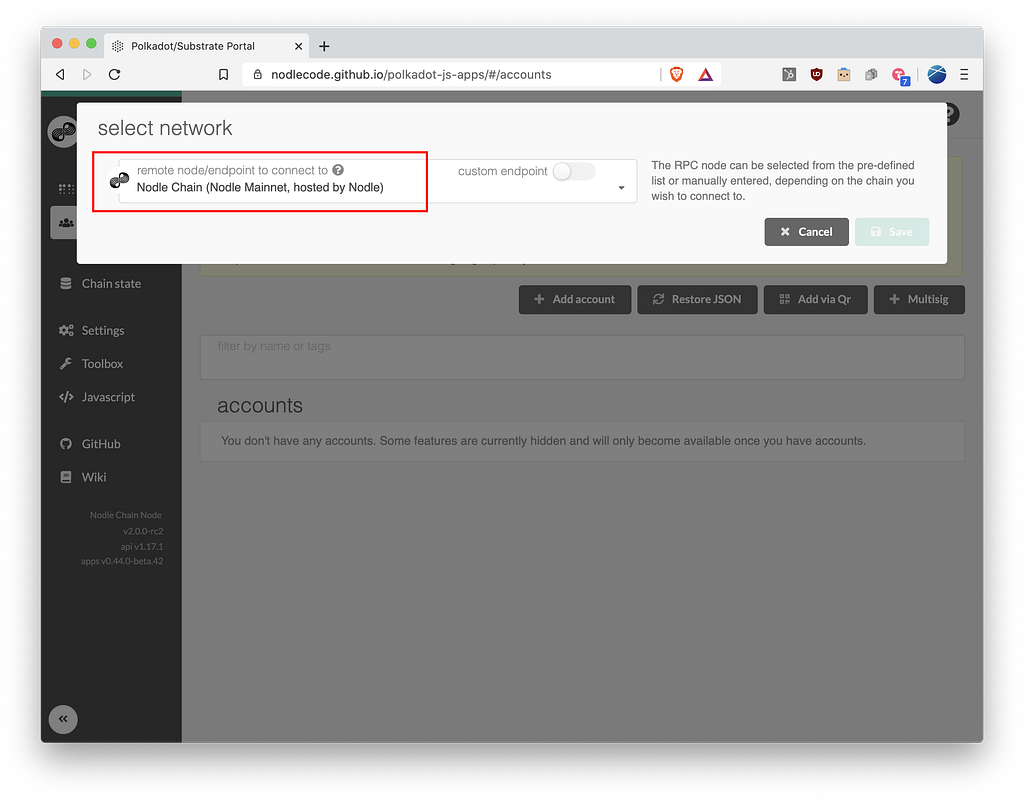Toggle the custom endpoint switch
Image resolution: width=1024 pixels, height=800 pixels.
(573, 171)
